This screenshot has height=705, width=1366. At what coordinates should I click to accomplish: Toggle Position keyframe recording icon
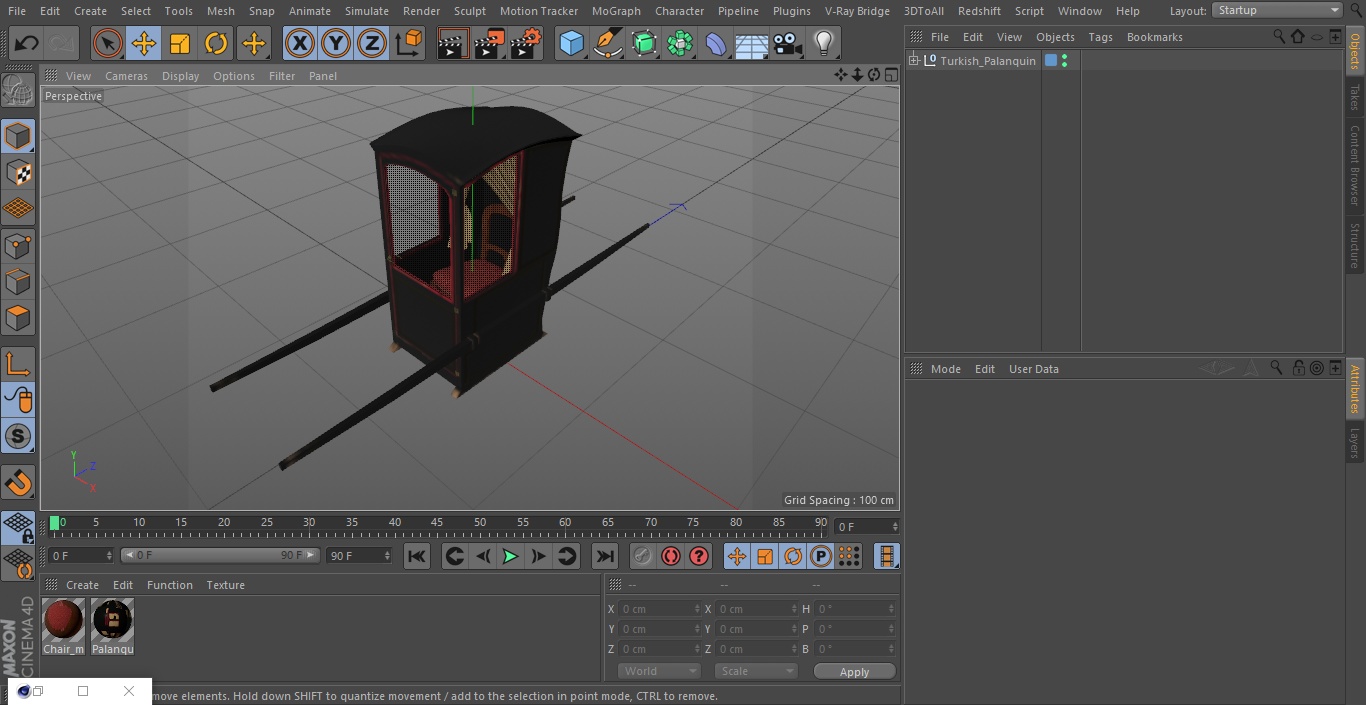[737, 556]
